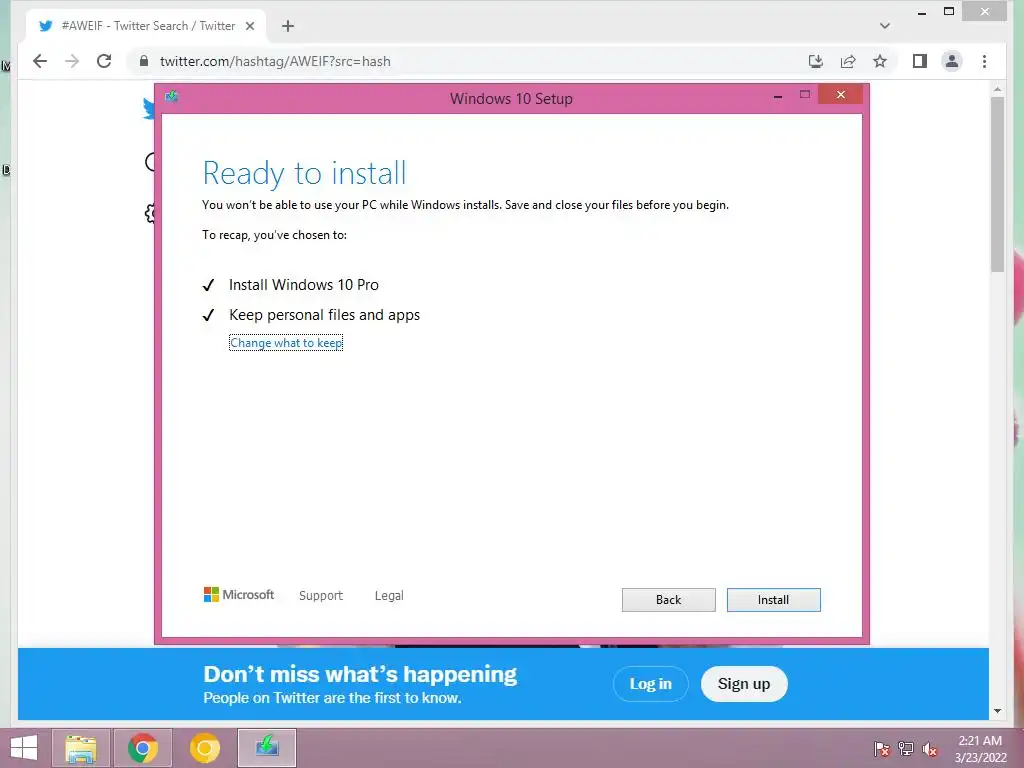
Task: Click the network tray icon
Action: (906, 748)
